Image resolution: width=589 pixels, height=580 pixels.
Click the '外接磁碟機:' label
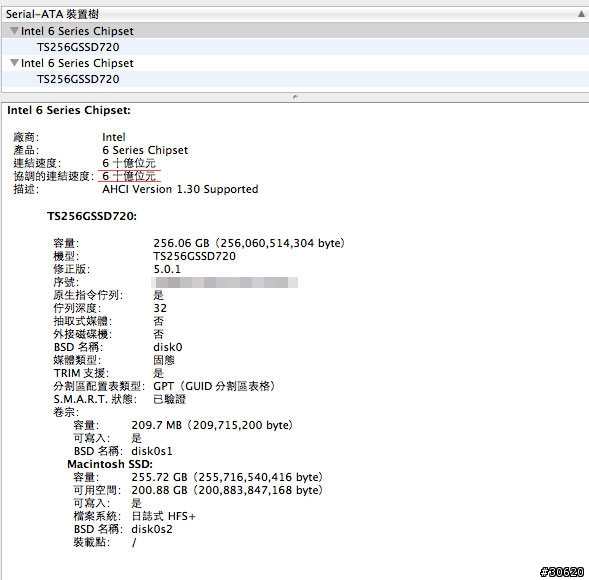tap(83, 334)
